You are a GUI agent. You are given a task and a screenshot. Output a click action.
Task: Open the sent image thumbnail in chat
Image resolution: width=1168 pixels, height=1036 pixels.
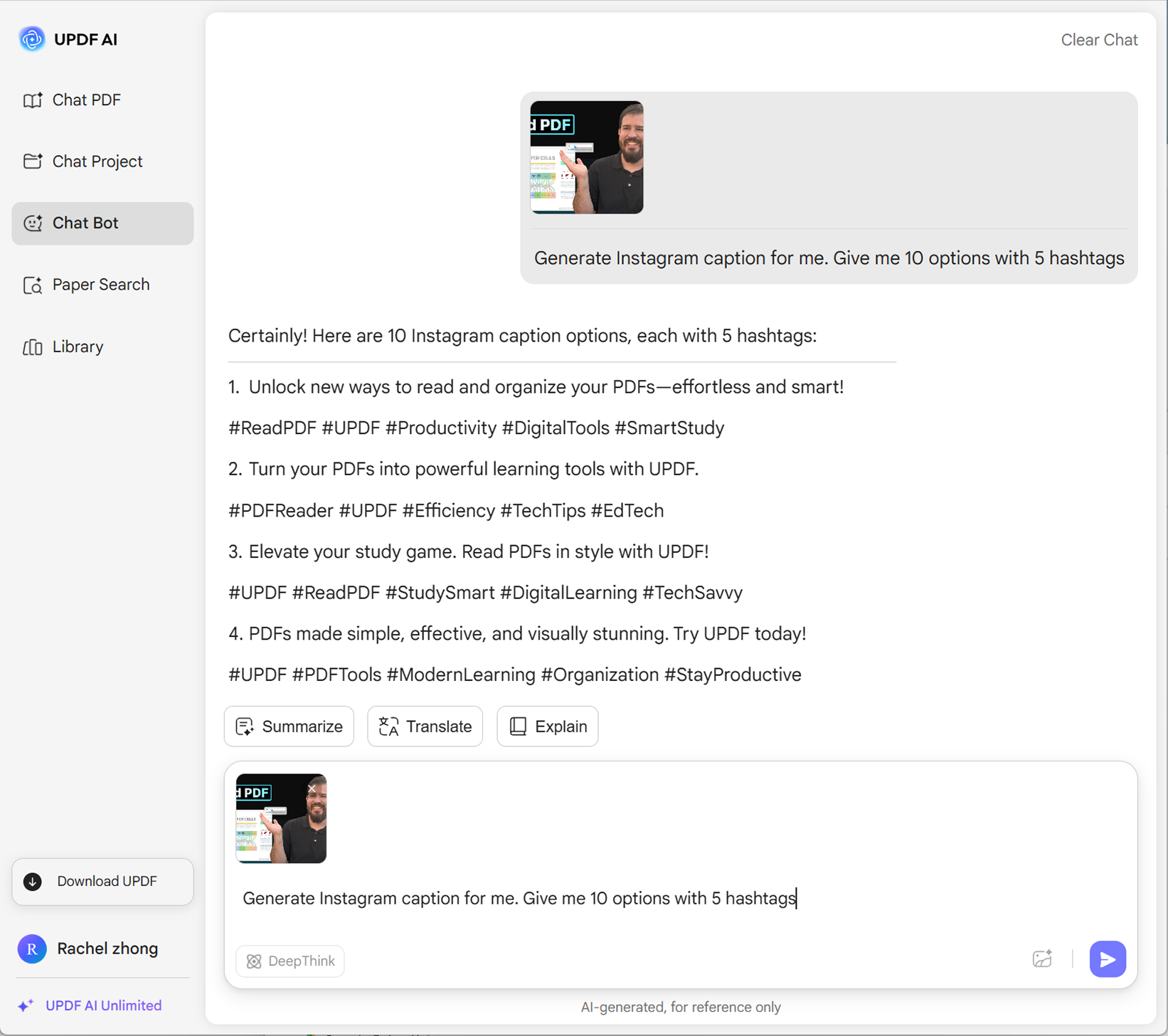587,157
